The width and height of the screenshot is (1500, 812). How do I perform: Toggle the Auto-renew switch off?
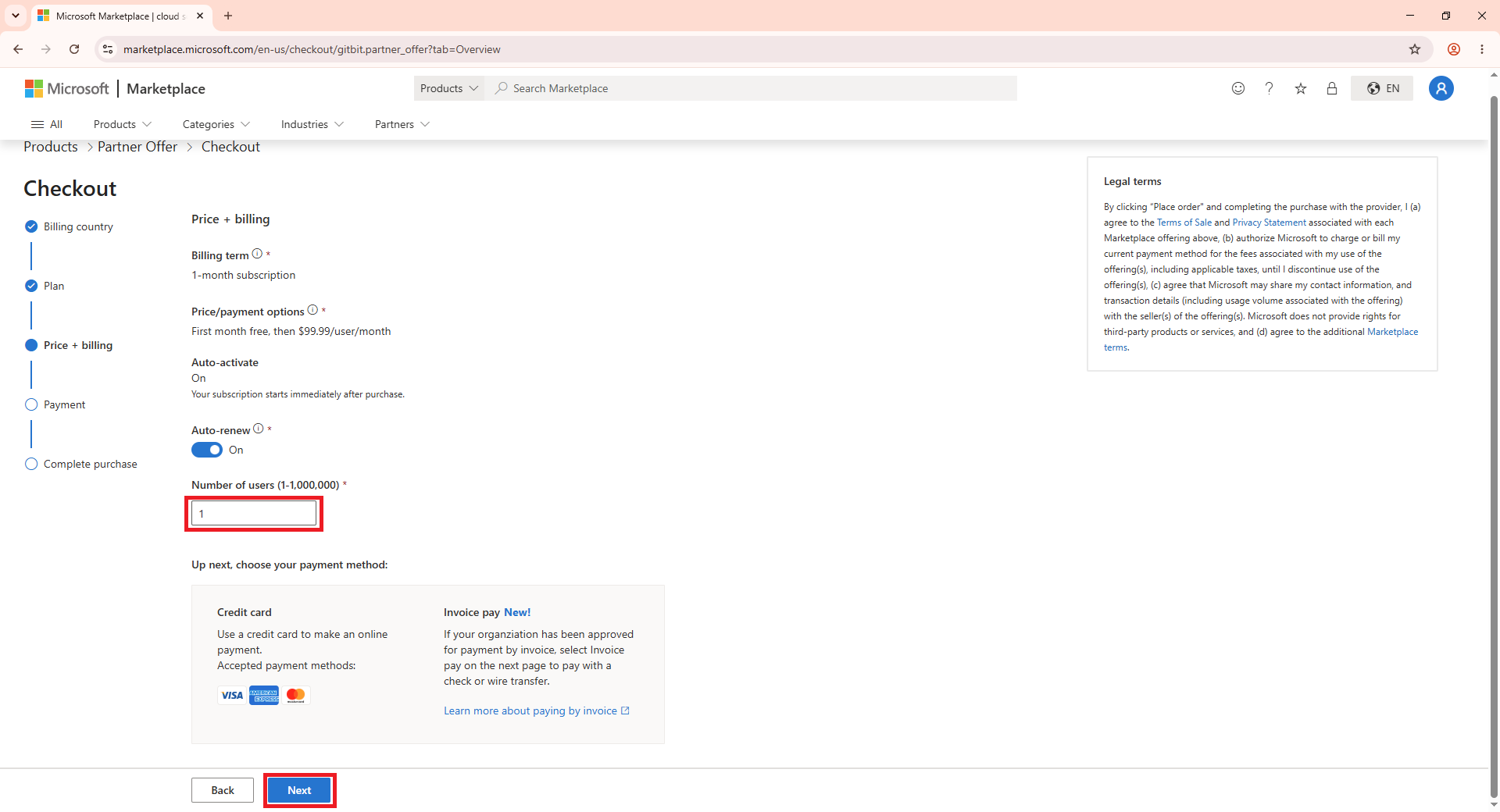[x=207, y=450]
